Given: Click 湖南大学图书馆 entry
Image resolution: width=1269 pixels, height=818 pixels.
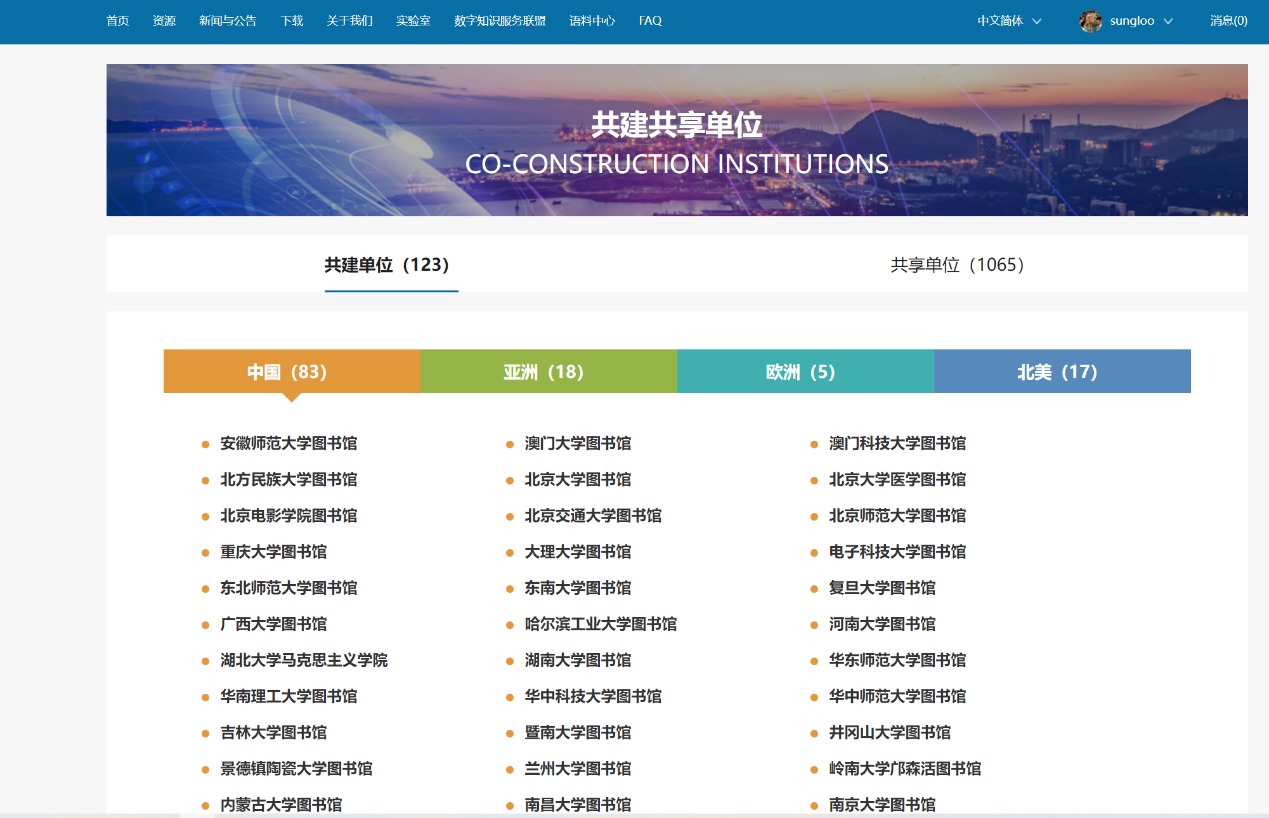Looking at the screenshot, I should click(x=578, y=660).
